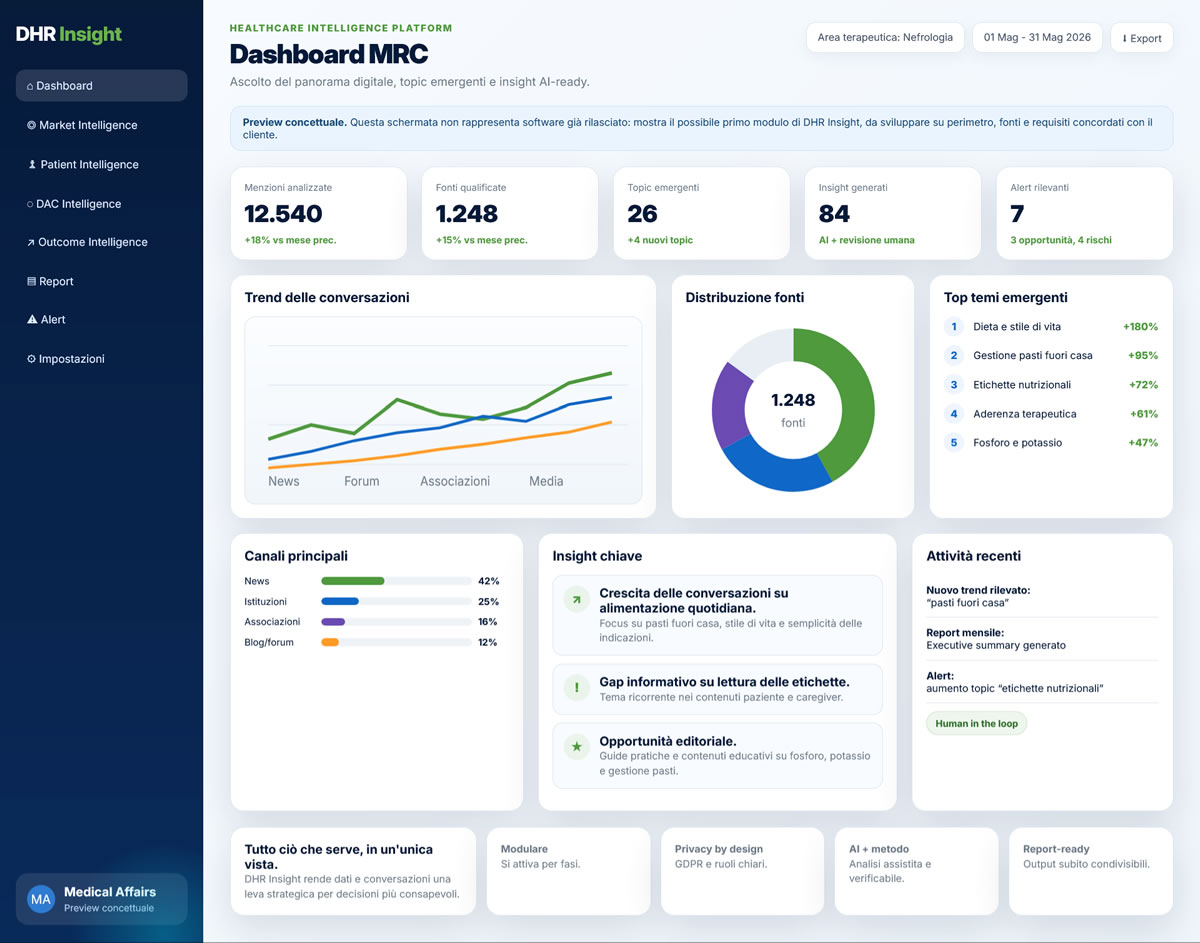The image size is (1200, 943).
Task: Click the Privacy by design card
Action: 742,871
